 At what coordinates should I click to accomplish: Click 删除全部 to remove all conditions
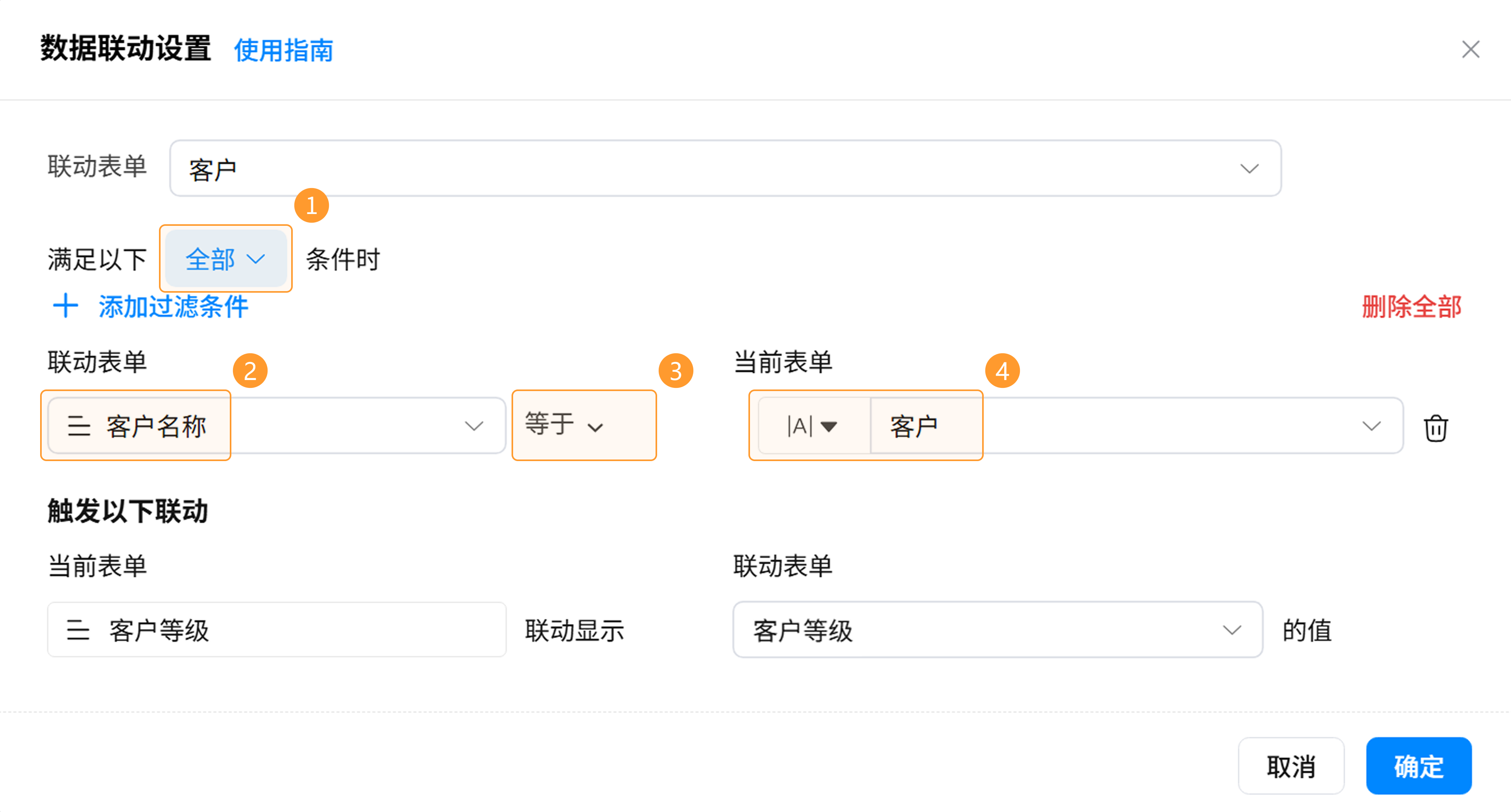[1411, 306]
